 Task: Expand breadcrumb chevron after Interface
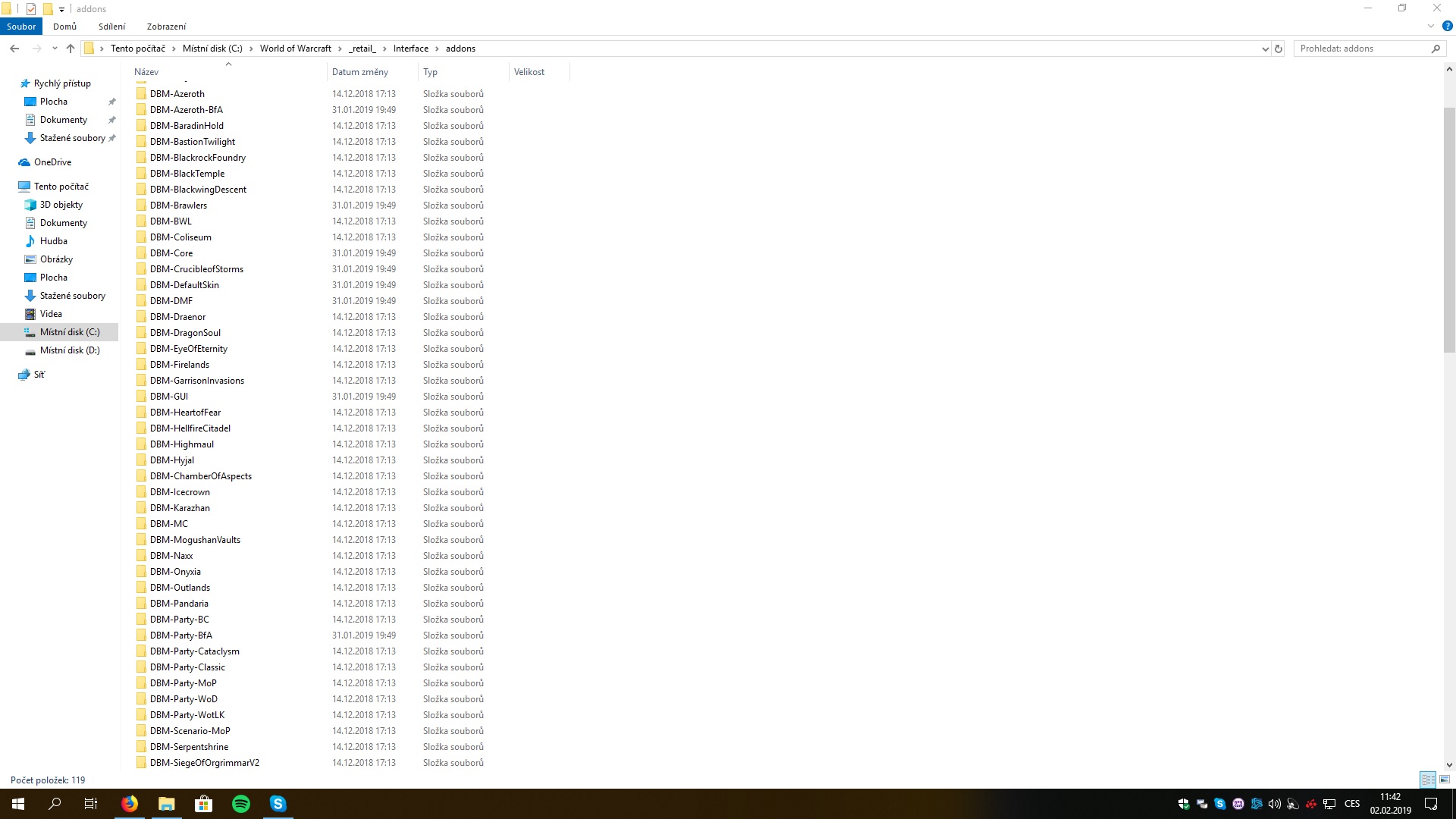point(438,49)
